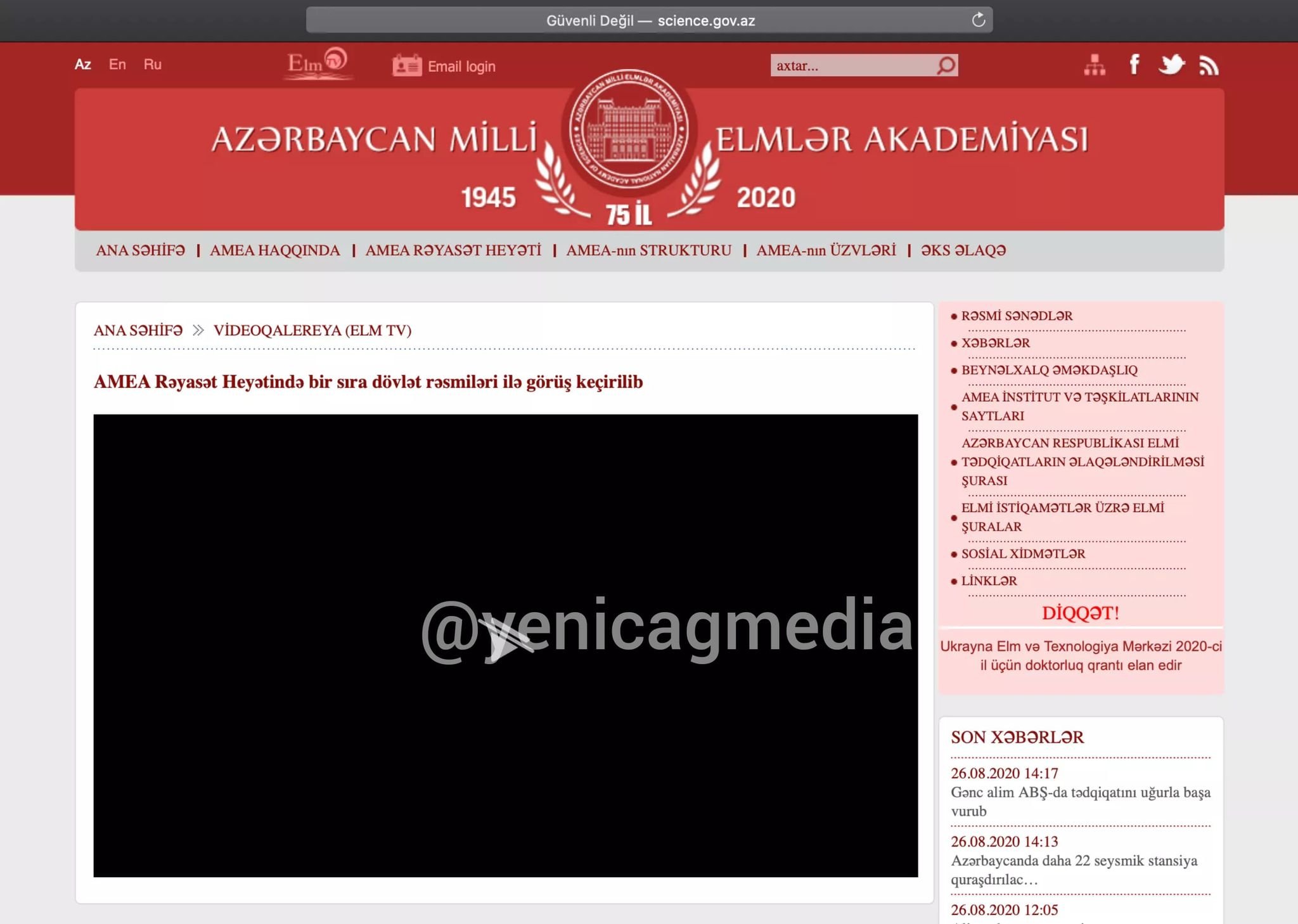Open news about 22 seysmik stansiya
The height and width of the screenshot is (924, 1298).
tap(1074, 870)
